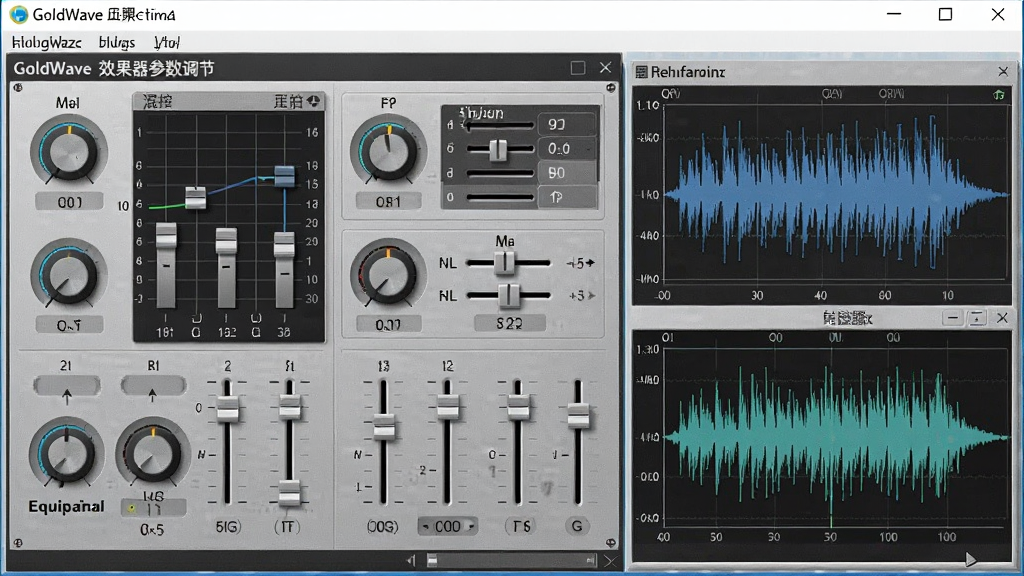Click the fader handle above the TS button
The width and height of the screenshot is (1024, 576).
pyautogui.click(x=519, y=408)
